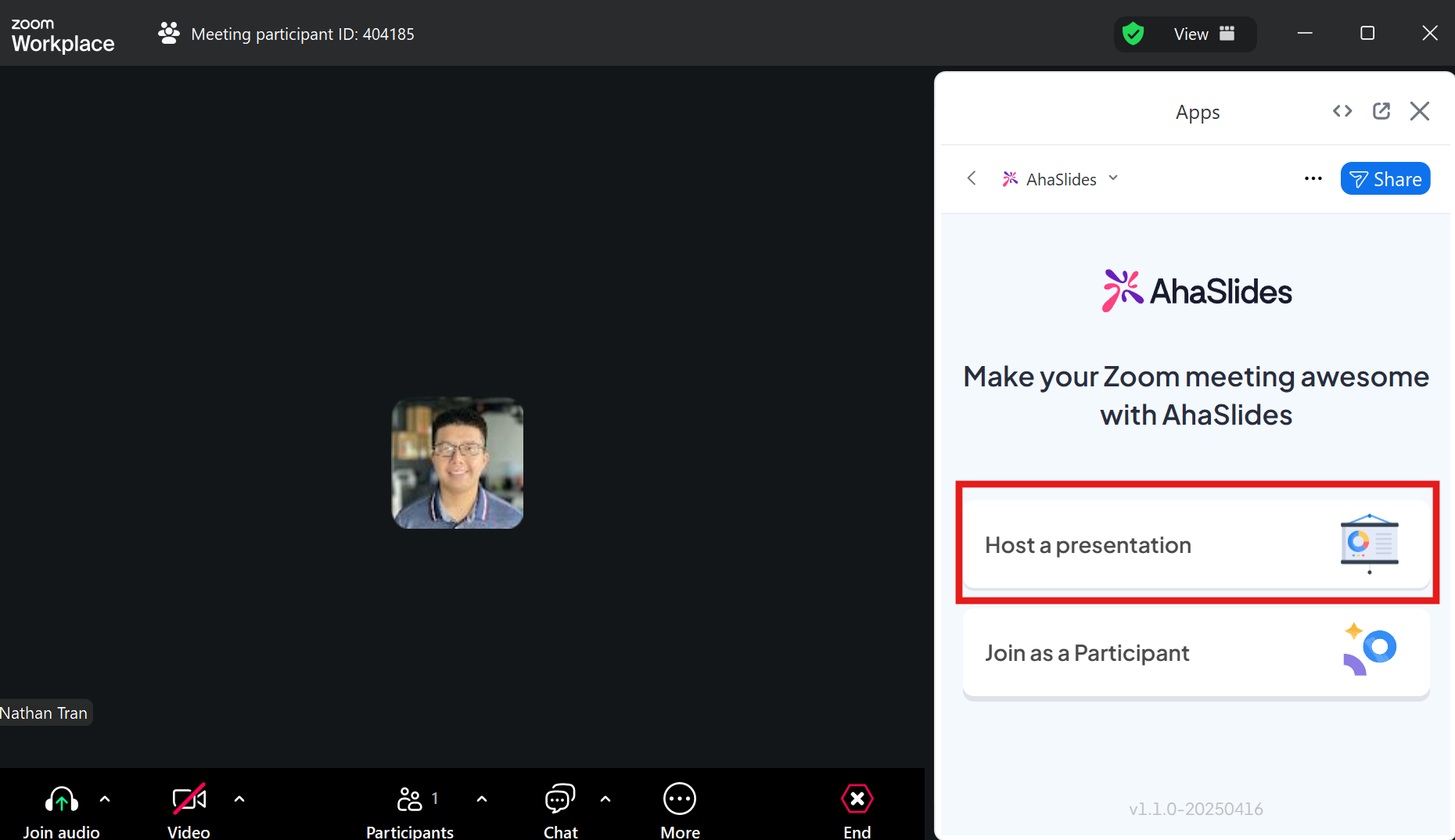Screen dimensions: 1455x840
Task: Click the End meeting button
Action: click(857, 799)
